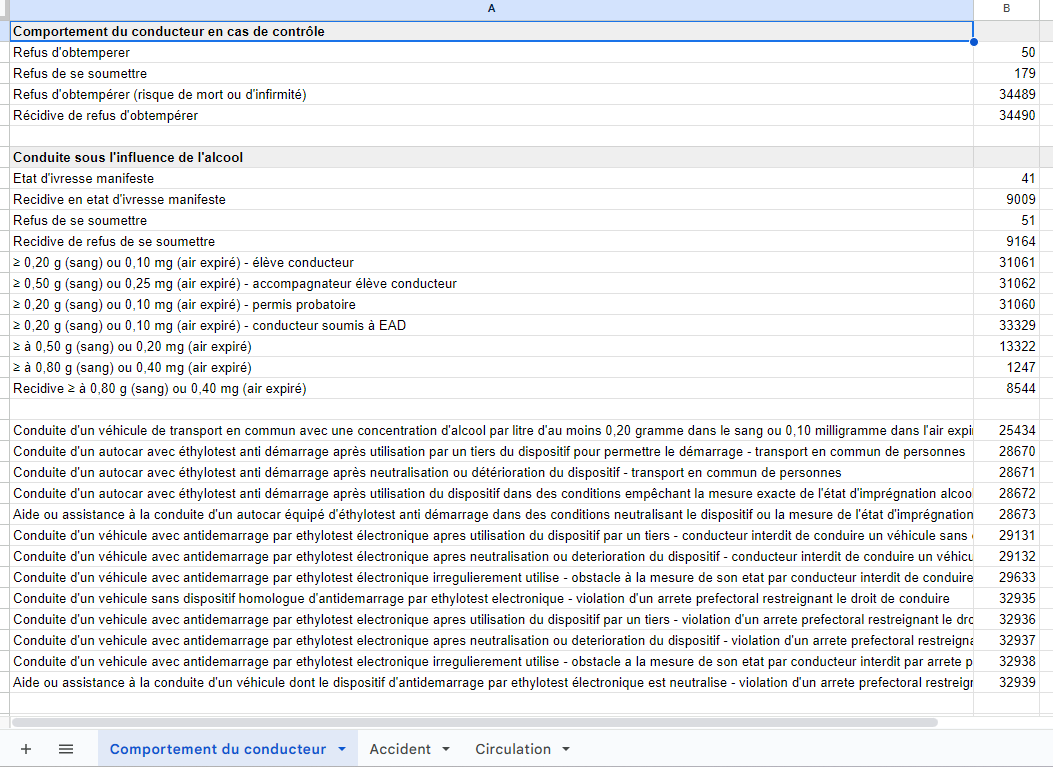The width and height of the screenshot is (1053, 767).
Task: Select cell 'Conduite d'un vehicule sans dispositif homologue'
Action: 492,598
